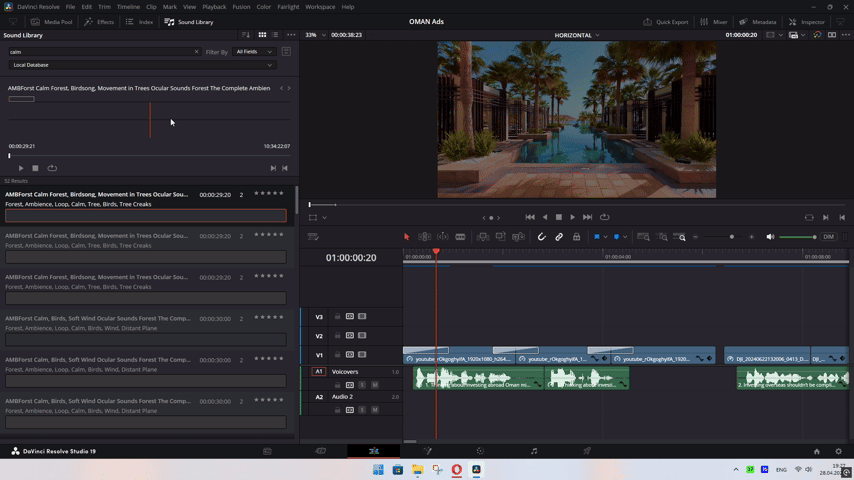Play timeline viewer in reverse
This screenshot has width=854, height=480.
(x=545, y=217)
